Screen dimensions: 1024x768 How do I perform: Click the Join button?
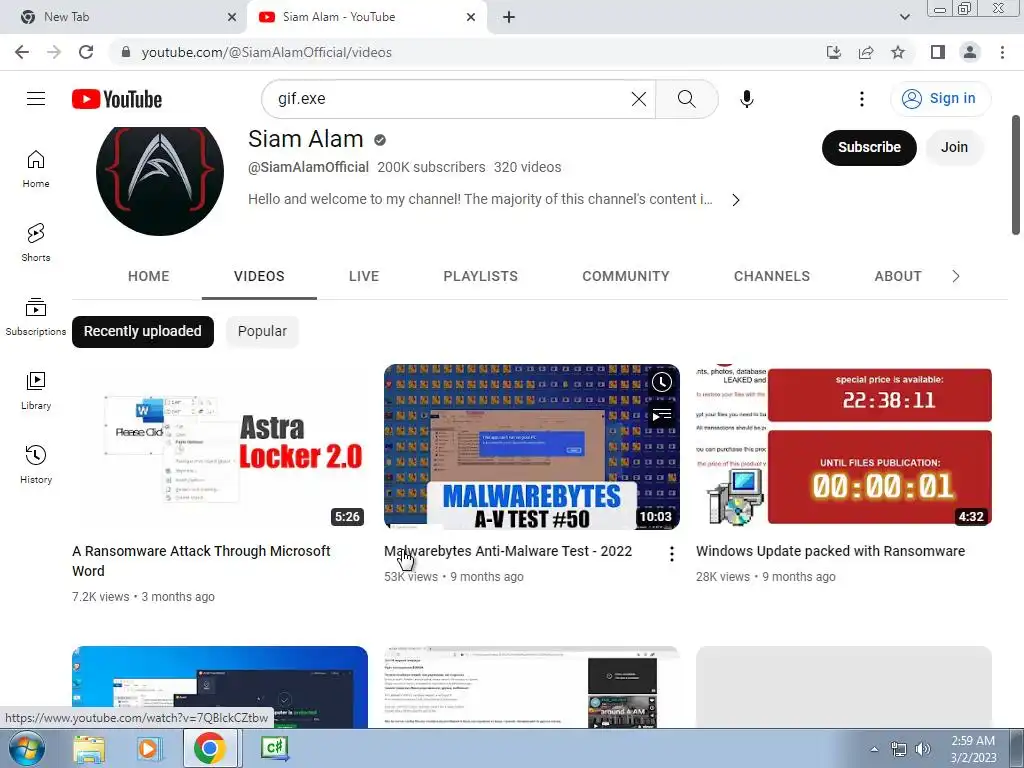coord(954,148)
